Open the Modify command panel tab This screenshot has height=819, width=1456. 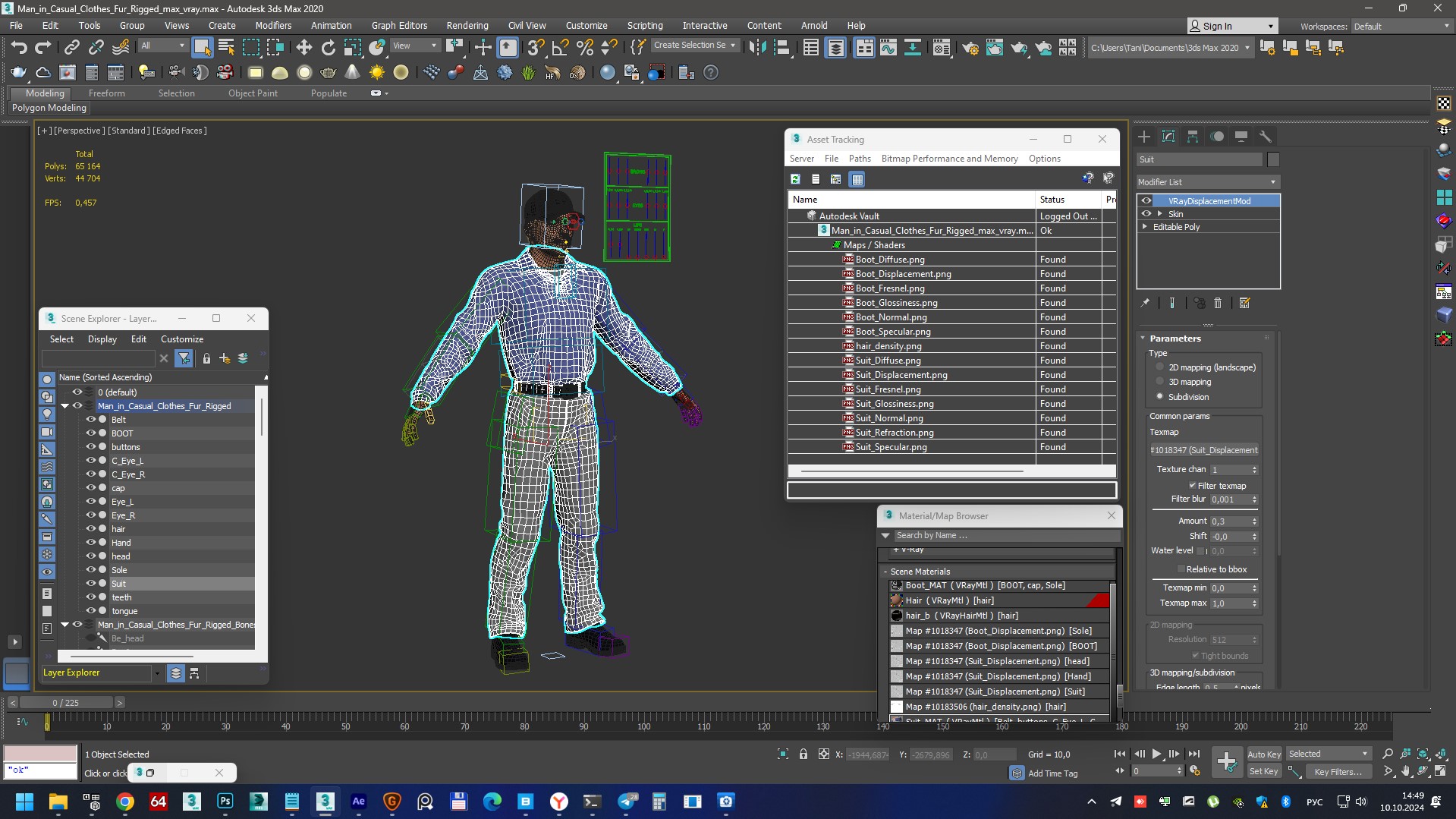tap(1168, 137)
